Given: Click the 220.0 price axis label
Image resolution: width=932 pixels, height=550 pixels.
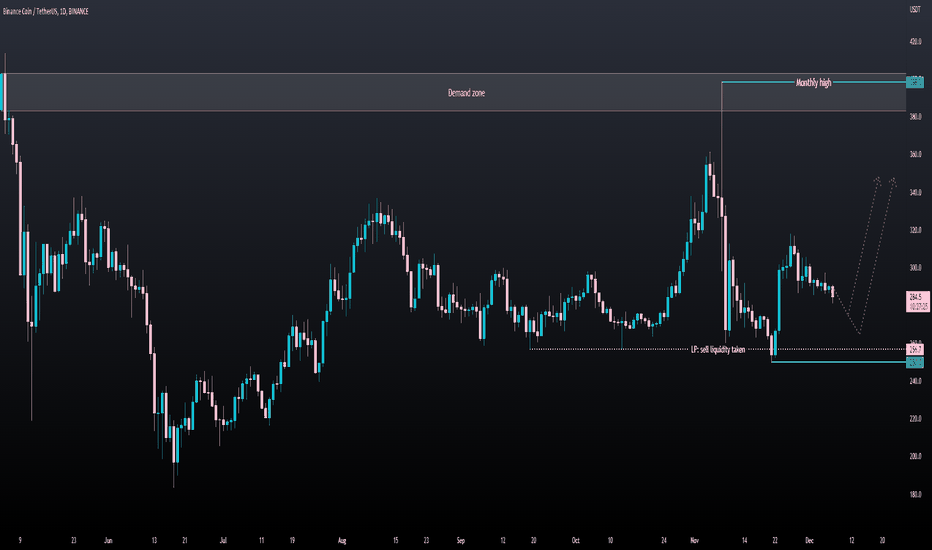Looking at the screenshot, I should click(915, 419).
